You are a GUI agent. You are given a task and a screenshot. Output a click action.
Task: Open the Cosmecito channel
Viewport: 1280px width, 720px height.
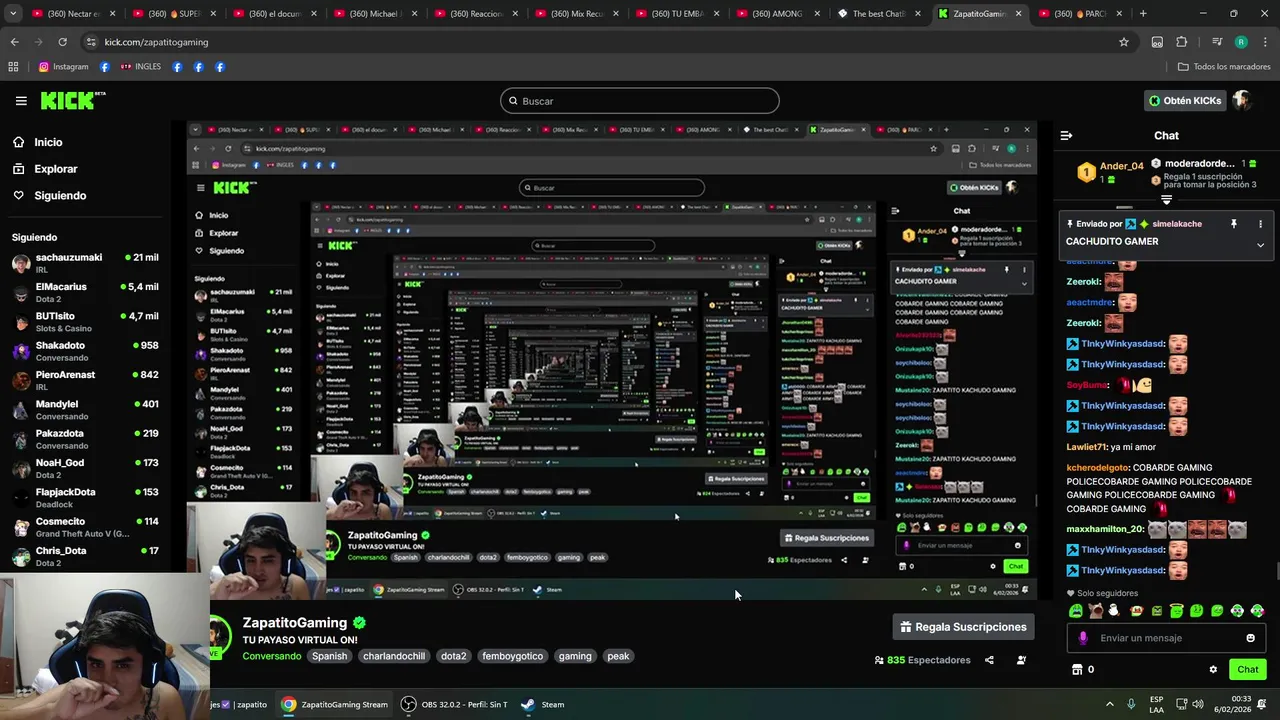(x=85, y=527)
